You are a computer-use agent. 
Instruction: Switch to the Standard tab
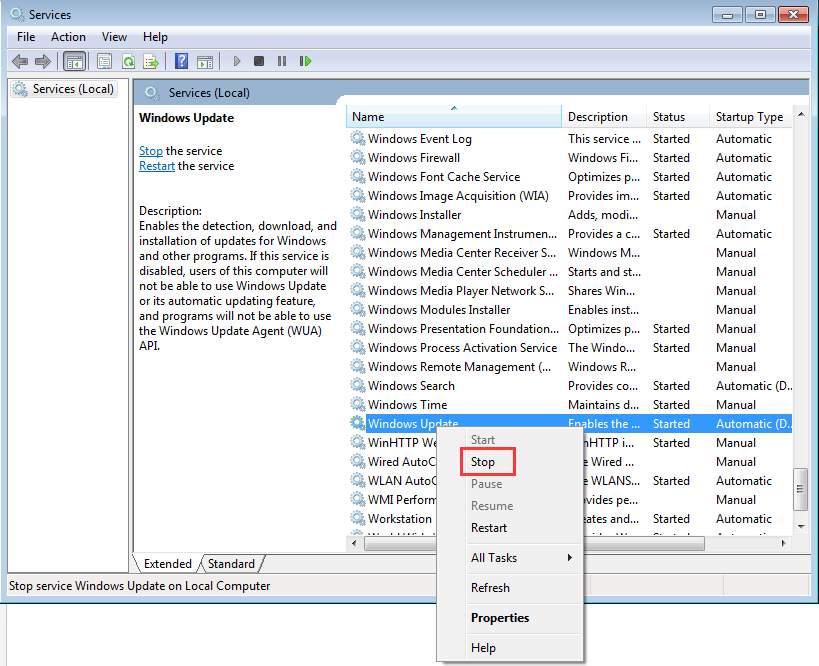coord(231,564)
